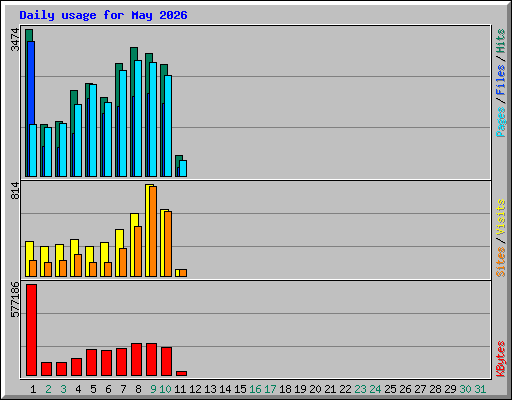Click day 24 on the x-axis

[x=375, y=389]
